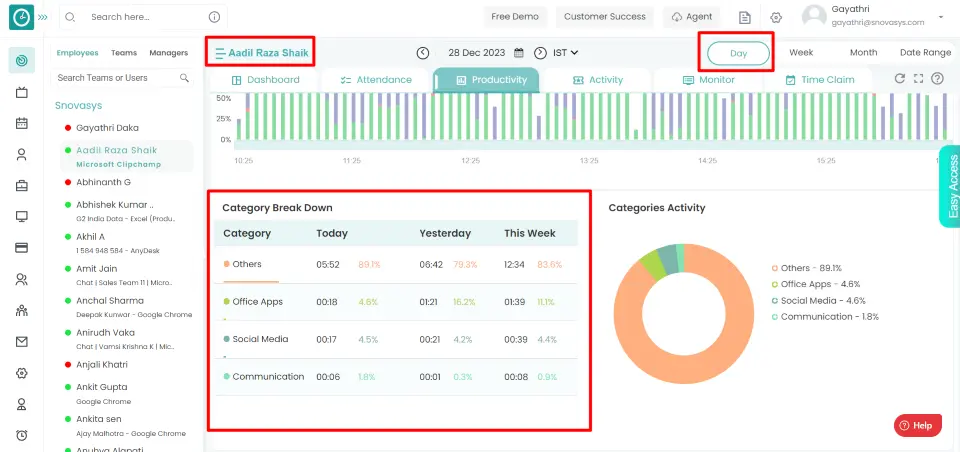
Task: Toggle employee list menu beside Aadil Raza Shaik
Action: tap(220, 53)
